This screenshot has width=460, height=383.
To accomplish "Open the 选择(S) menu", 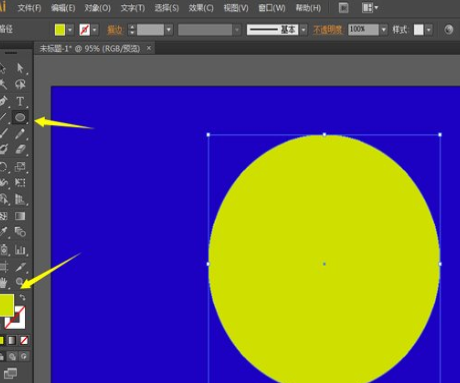I will click(167, 8).
